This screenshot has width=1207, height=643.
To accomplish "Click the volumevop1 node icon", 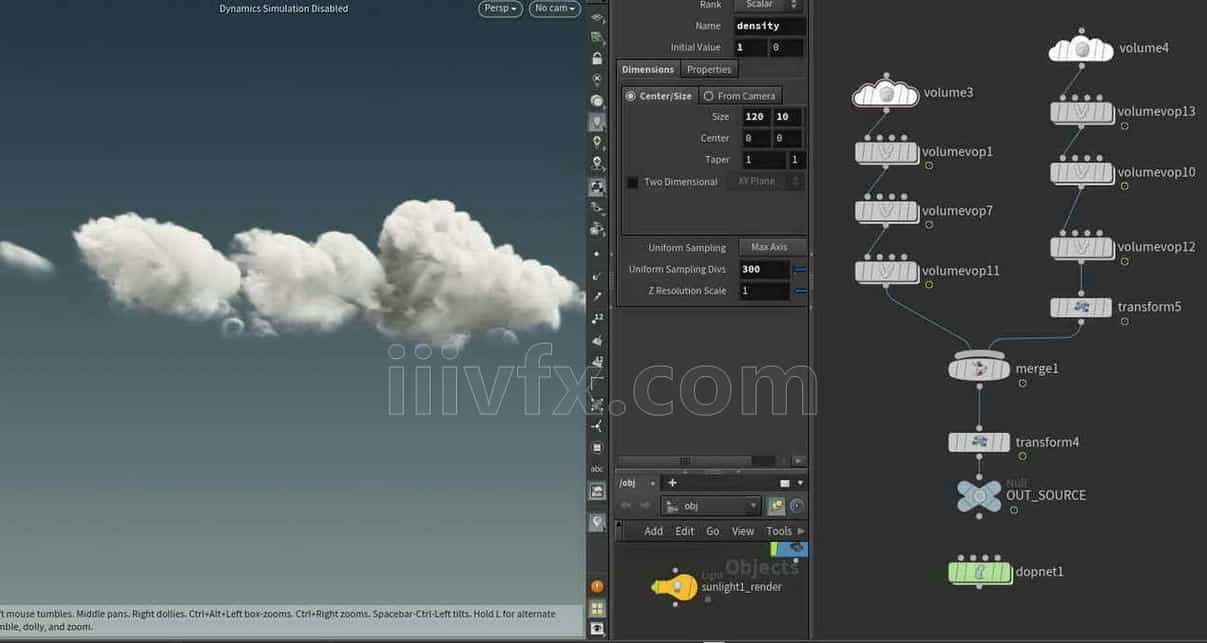I will coord(886,152).
